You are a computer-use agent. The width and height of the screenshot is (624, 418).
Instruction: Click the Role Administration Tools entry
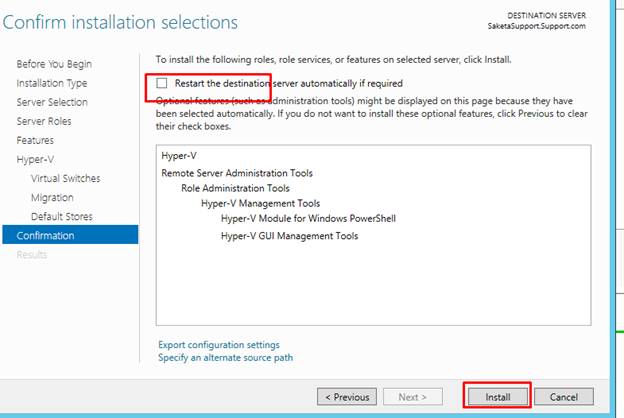(235, 188)
